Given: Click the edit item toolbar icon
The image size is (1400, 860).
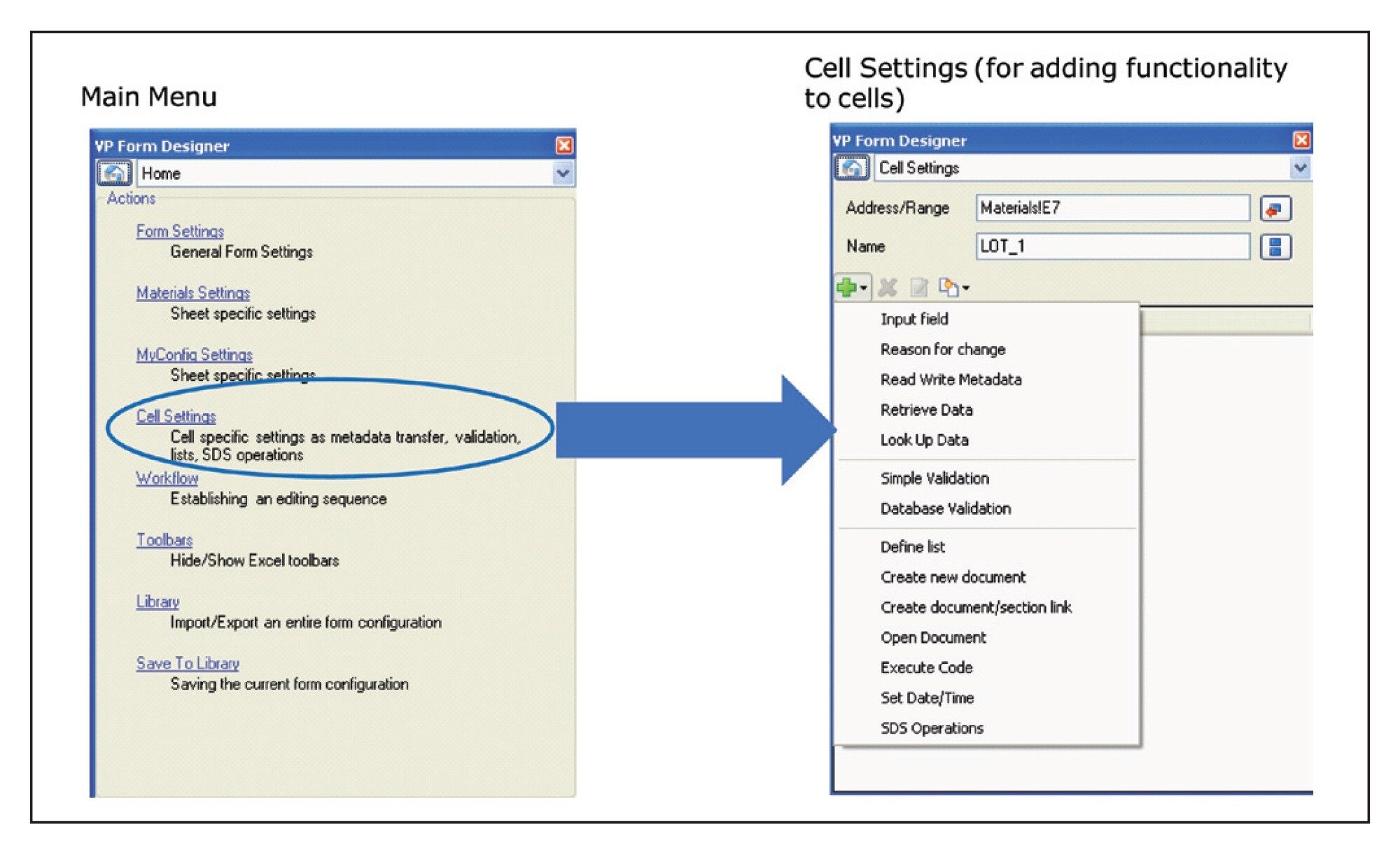Looking at the screenshot, I should (918, 287).
